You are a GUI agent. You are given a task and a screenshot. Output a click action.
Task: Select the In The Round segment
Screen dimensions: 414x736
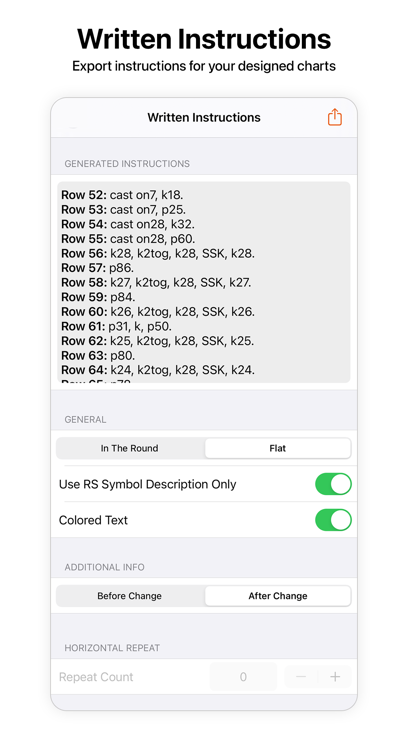[x=130, y=448]
